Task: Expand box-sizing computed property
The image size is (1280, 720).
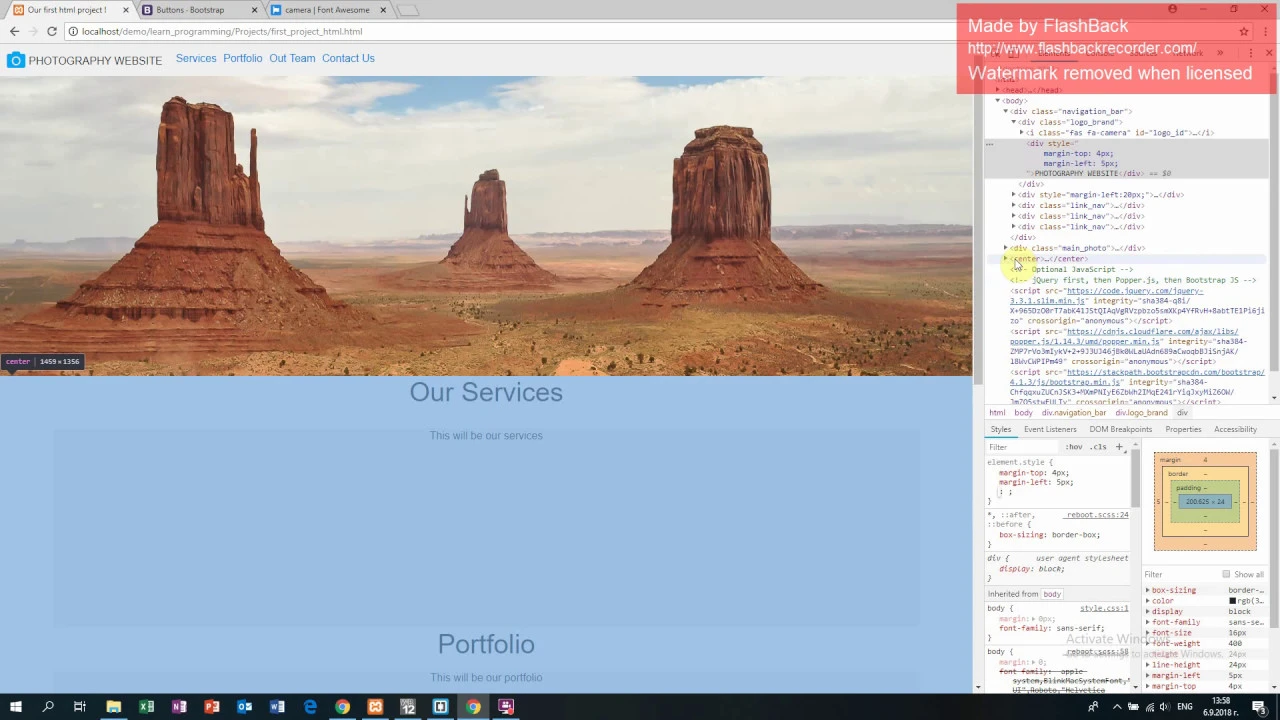Action: click(x=1147, y=591)
